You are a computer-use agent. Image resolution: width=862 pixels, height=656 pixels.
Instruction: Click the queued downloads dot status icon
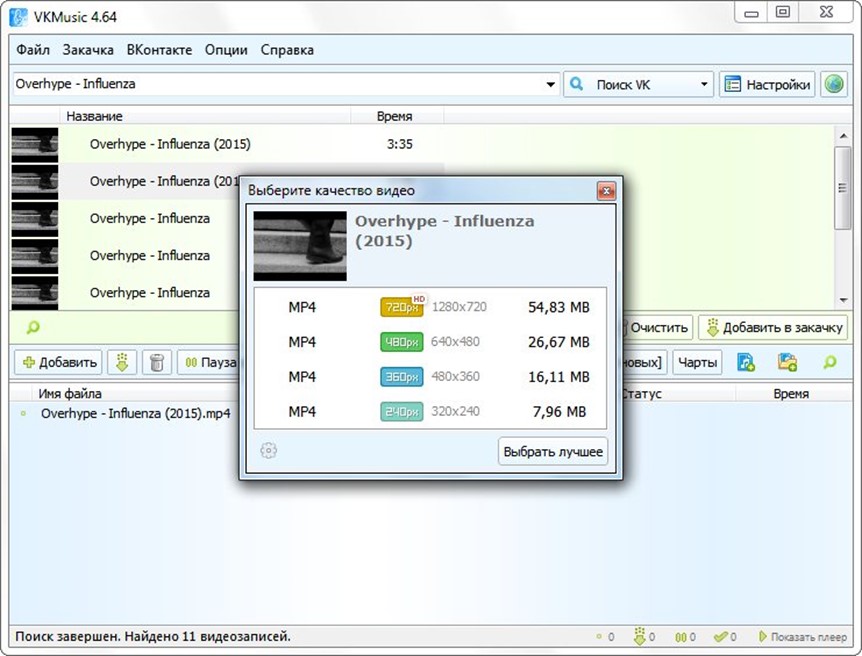pos(599,637)
